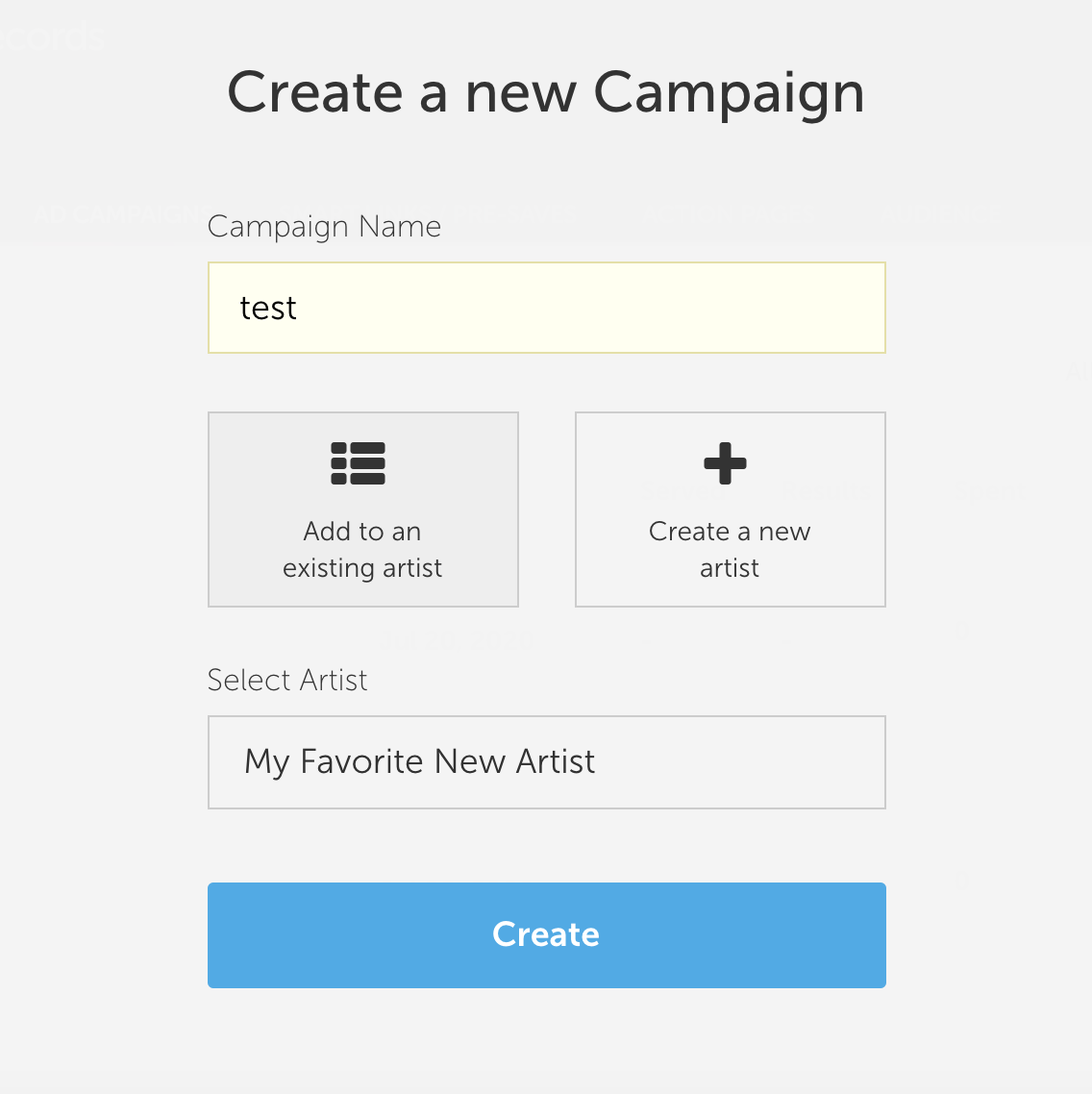Click the 'Create a new artist' caption text
Image resolution: width=1092 pixels, height=1094 pixels.
tap(730, 550)
